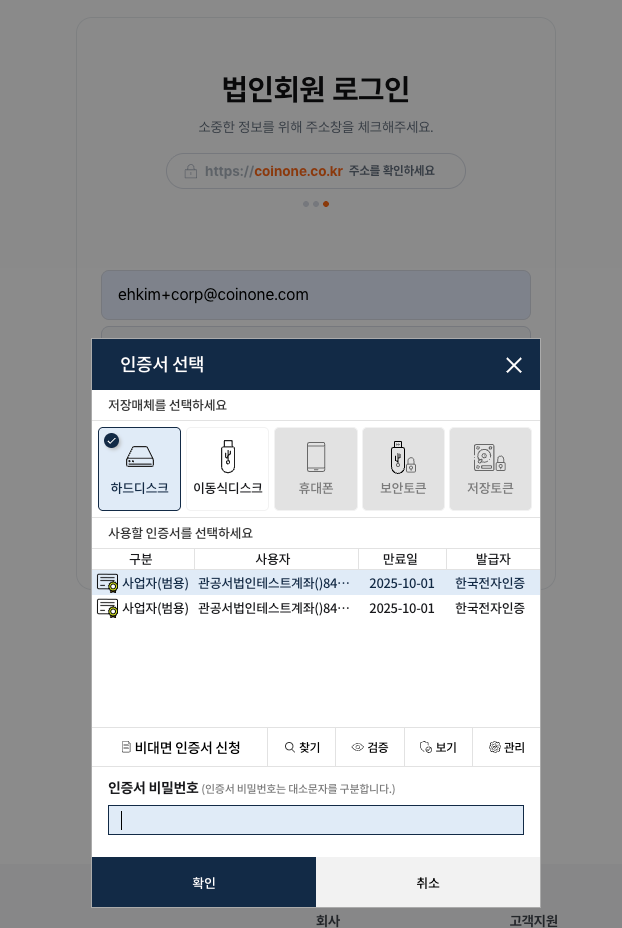Click the 고객지원 footer heading

pos(533,920)
